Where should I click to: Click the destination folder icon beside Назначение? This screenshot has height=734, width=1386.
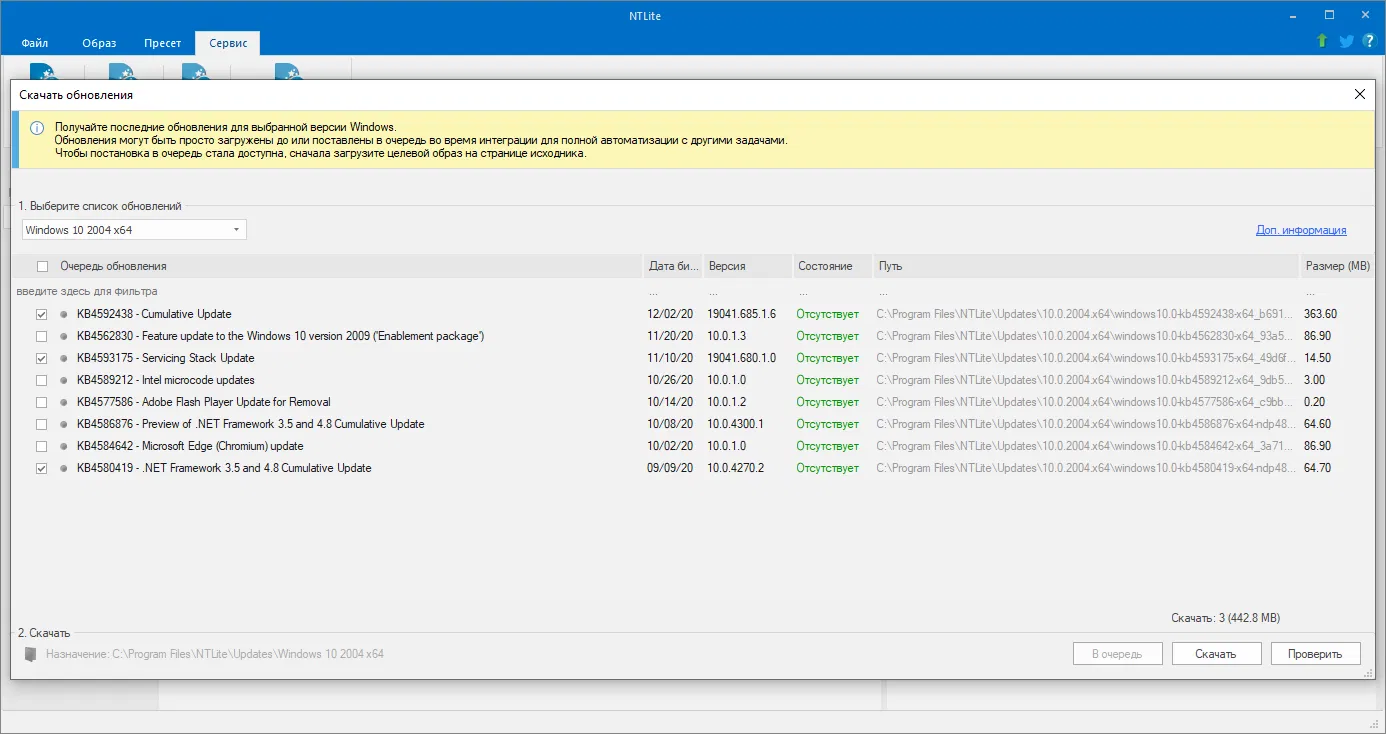click(31, 654)
